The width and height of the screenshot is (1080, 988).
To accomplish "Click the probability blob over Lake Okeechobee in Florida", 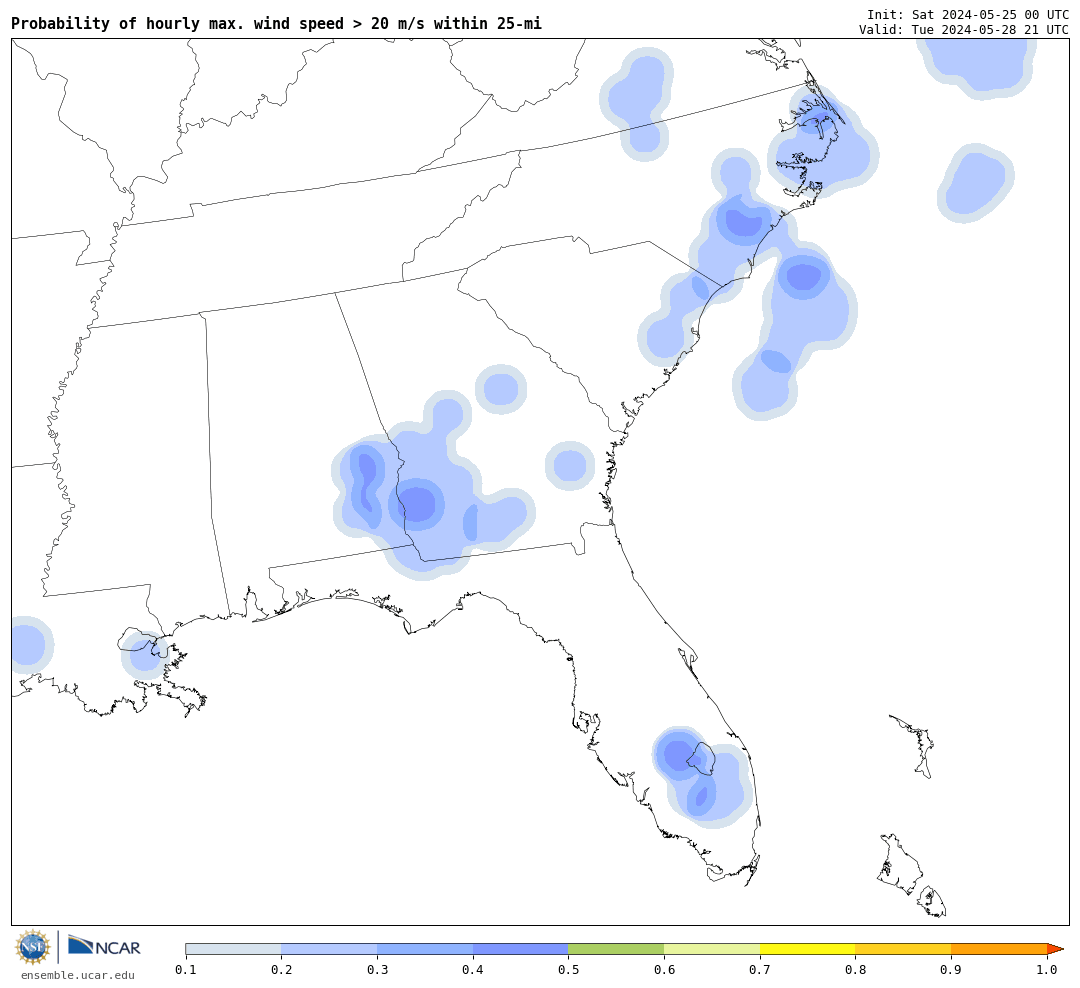I will [x=701, y=777].
